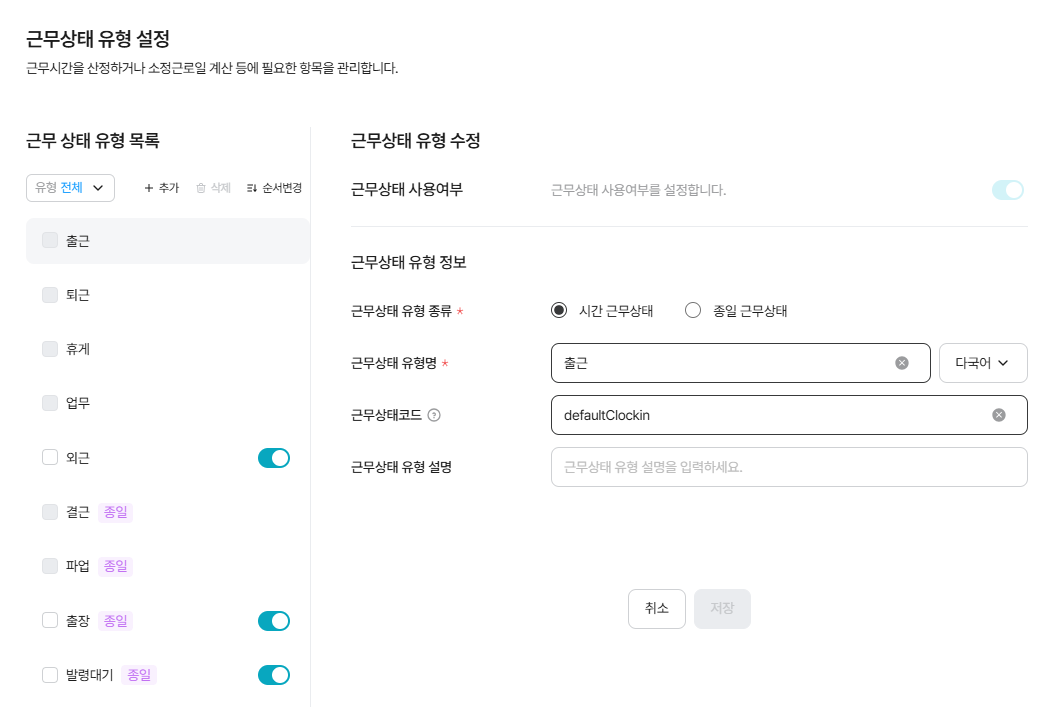Click the help icon next to 근무상태코드
This screenshot has width=1056, height=721.
[434, 415]
